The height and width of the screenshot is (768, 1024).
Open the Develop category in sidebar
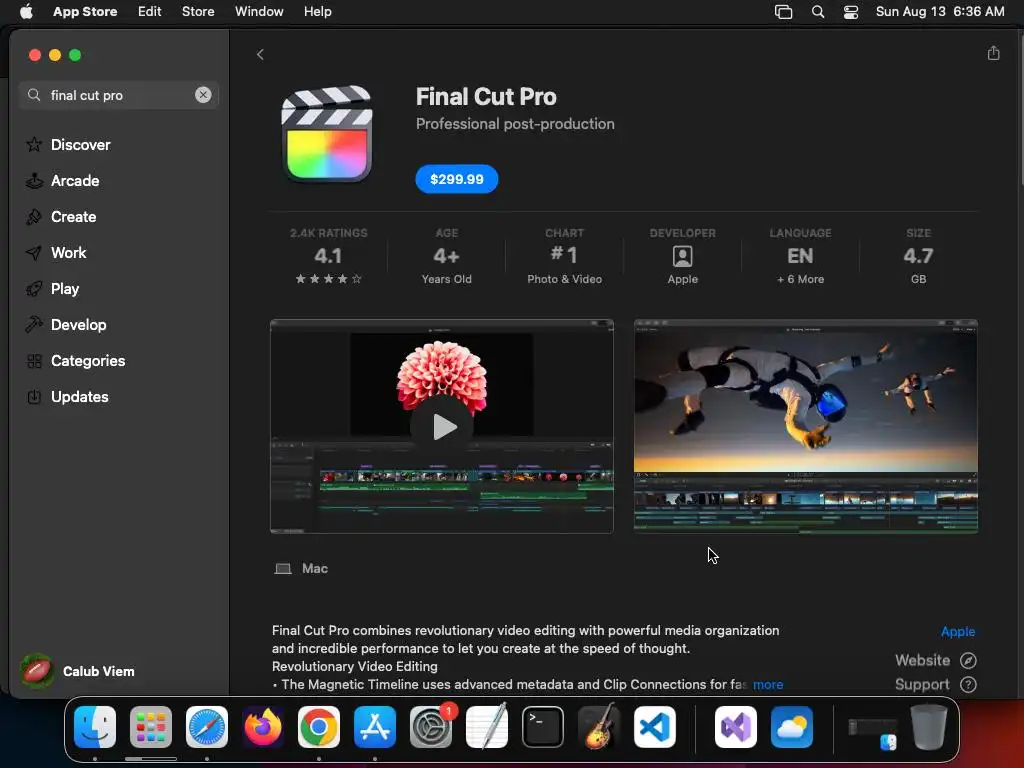66,325
